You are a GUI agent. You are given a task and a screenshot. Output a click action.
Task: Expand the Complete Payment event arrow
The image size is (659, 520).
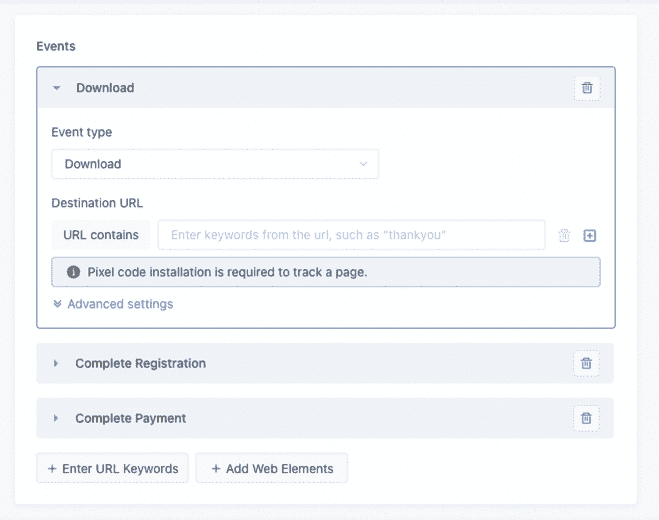[55, 418]
